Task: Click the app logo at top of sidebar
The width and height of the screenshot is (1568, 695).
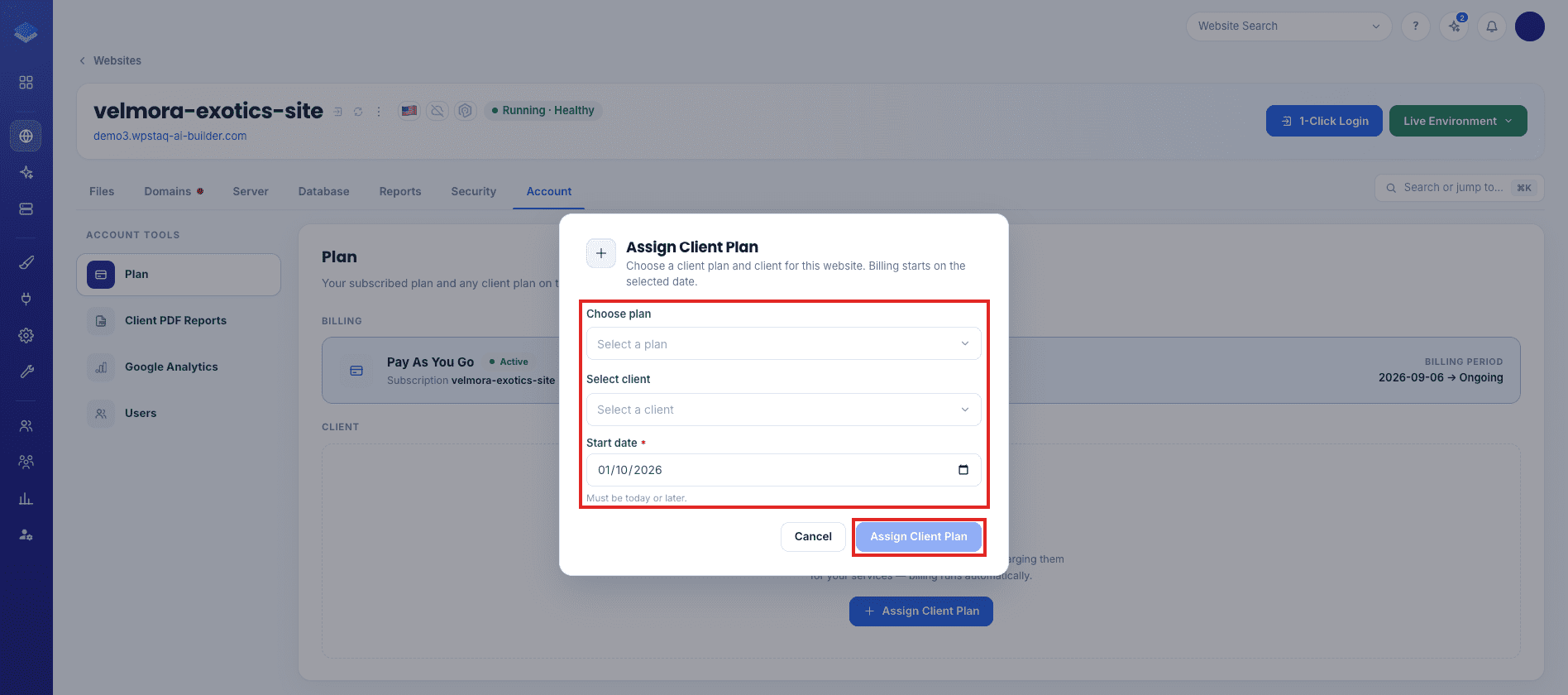Action: coord(26,32)
